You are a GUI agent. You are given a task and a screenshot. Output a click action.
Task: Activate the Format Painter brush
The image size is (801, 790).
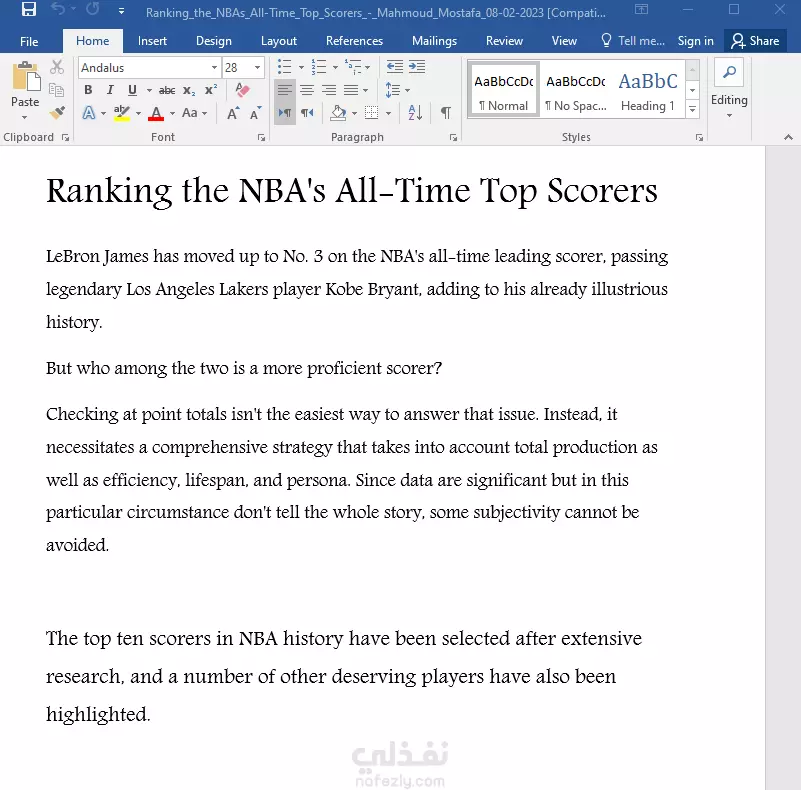tap(57, 112)
